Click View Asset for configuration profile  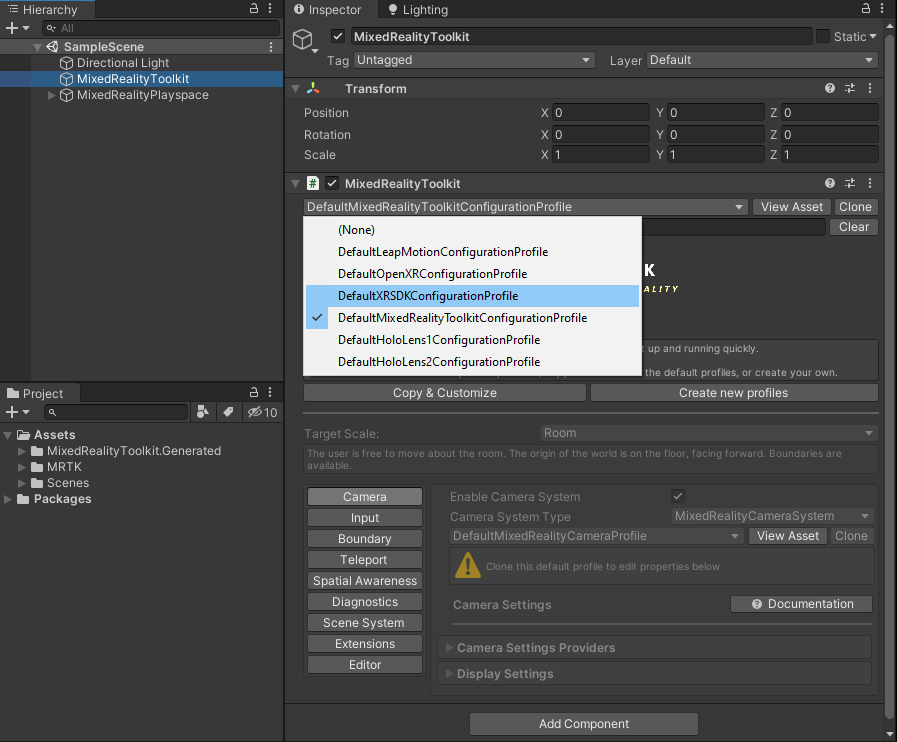click(x=792, y=207)
